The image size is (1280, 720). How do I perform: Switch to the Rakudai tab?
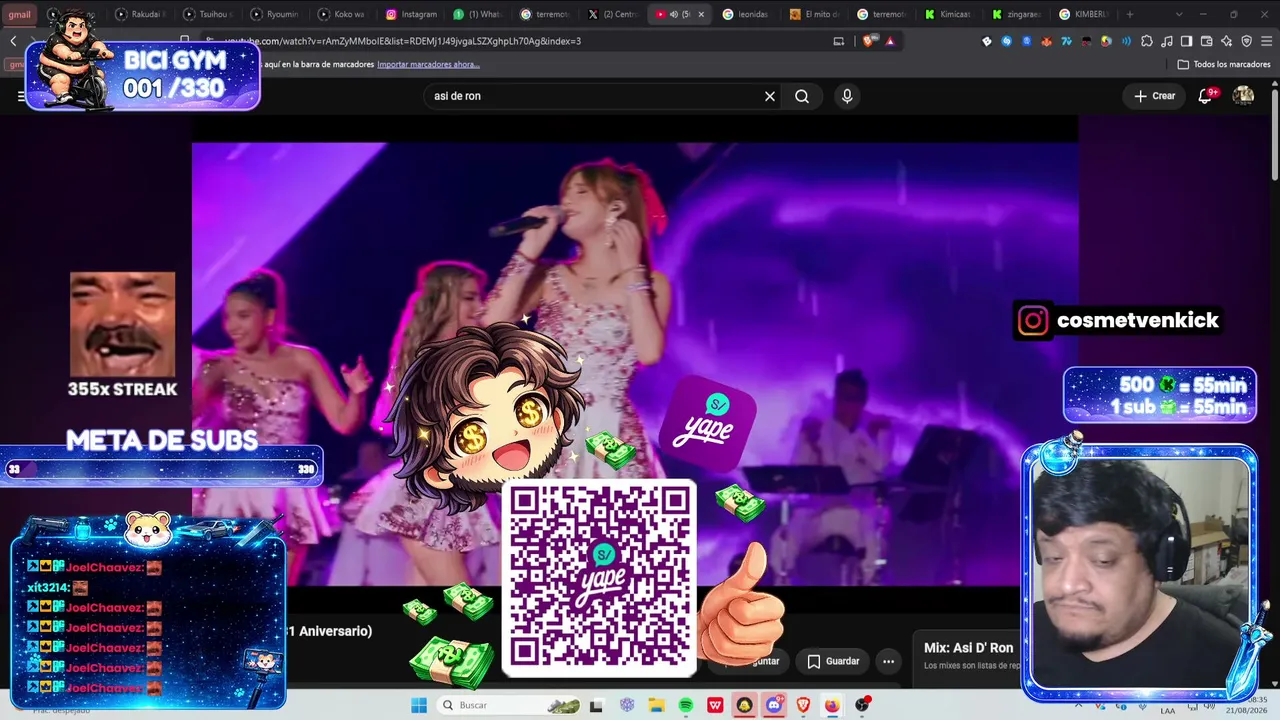click(x=140, y=14)
